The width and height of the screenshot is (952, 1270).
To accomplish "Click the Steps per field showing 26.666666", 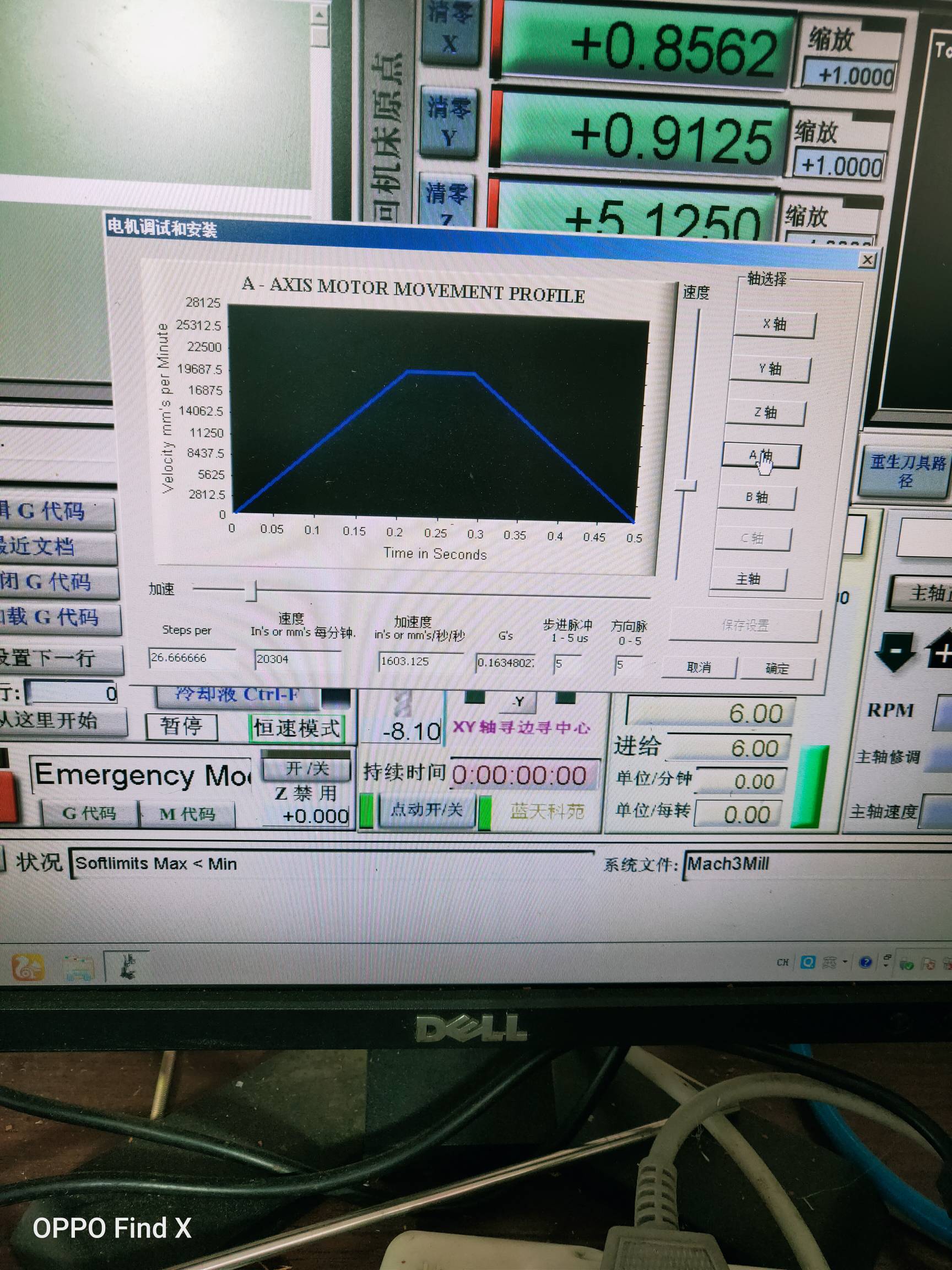I will pyautogui.click(x=192, y=658).
